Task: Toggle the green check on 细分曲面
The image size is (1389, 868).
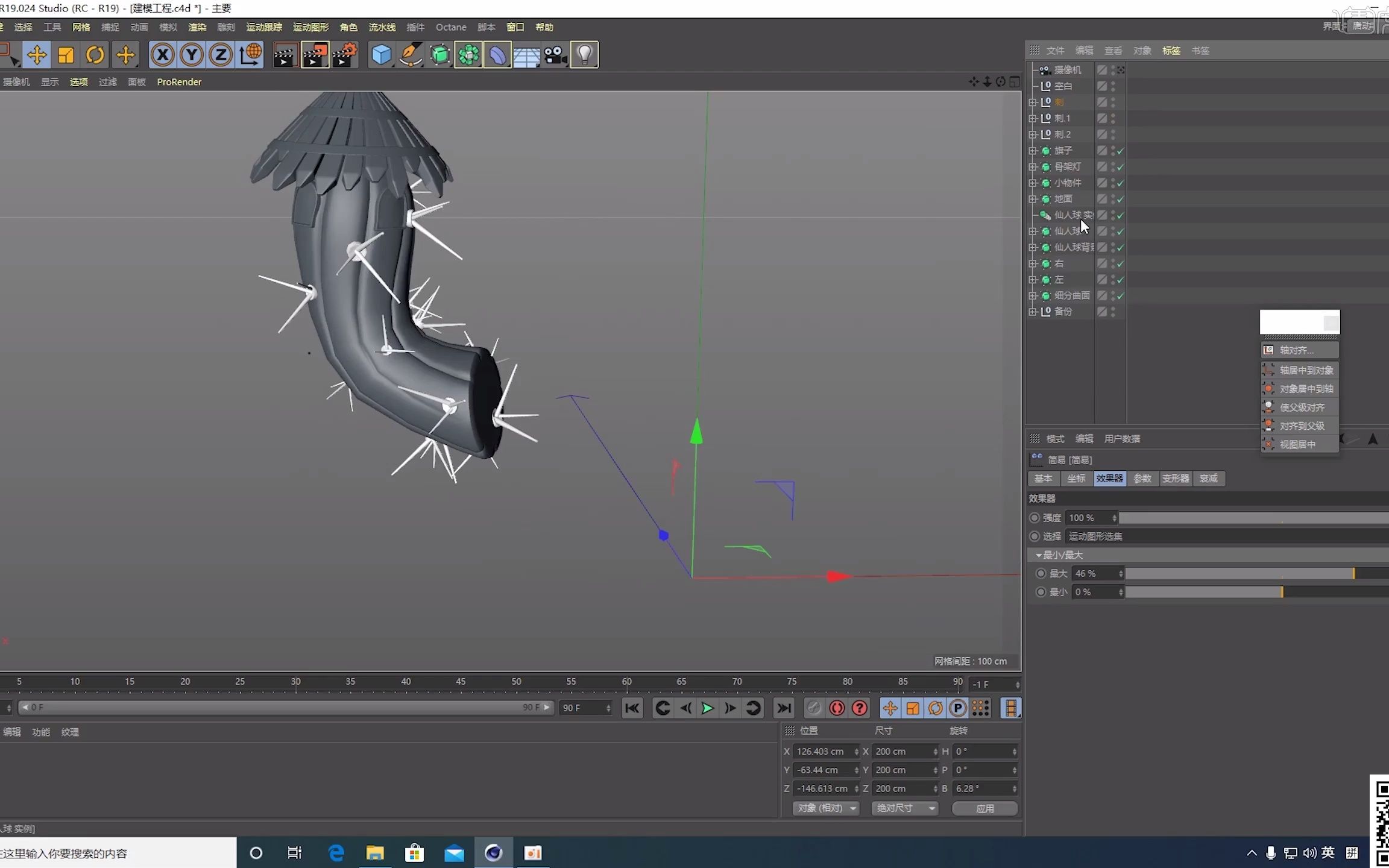Action: 1121,296
